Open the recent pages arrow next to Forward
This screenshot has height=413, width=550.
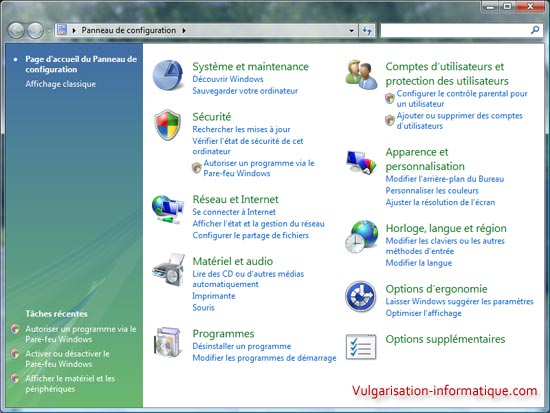point(48,31)
